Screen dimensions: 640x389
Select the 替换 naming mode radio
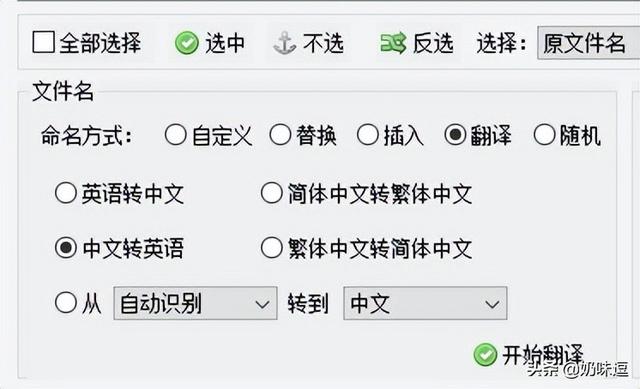click(x=280, y=135)
